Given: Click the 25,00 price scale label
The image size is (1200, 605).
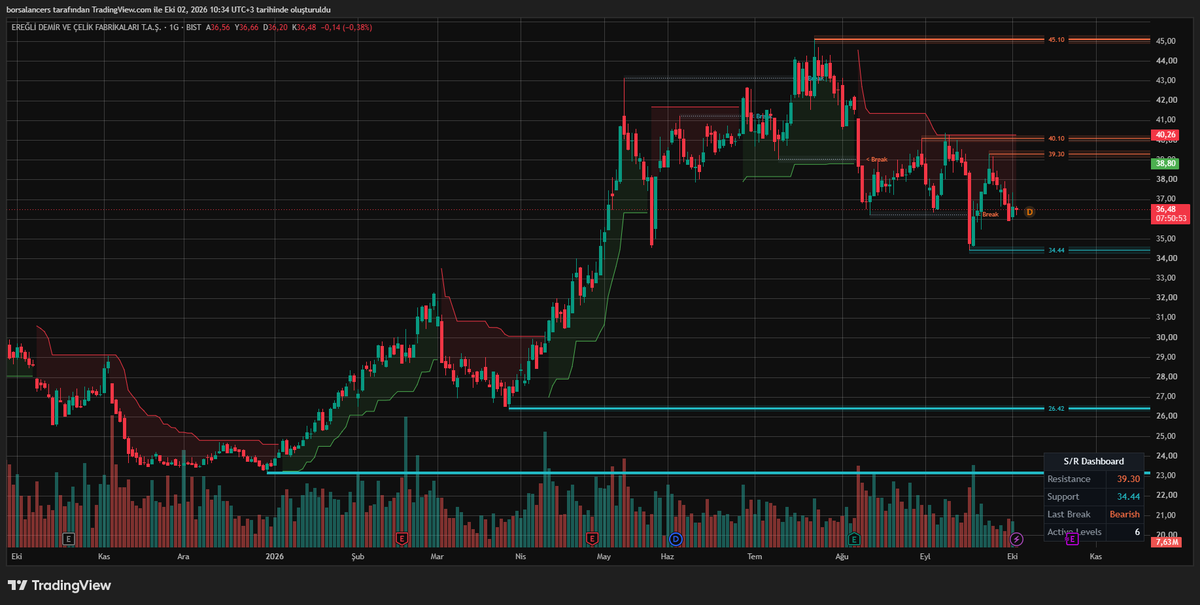Looking at the screenshot, I should [1165, 436].
